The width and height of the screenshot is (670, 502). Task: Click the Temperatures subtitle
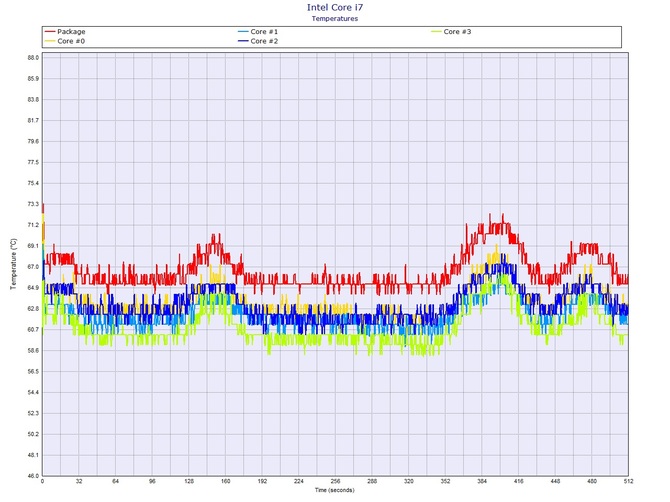[x=335, y=18]
